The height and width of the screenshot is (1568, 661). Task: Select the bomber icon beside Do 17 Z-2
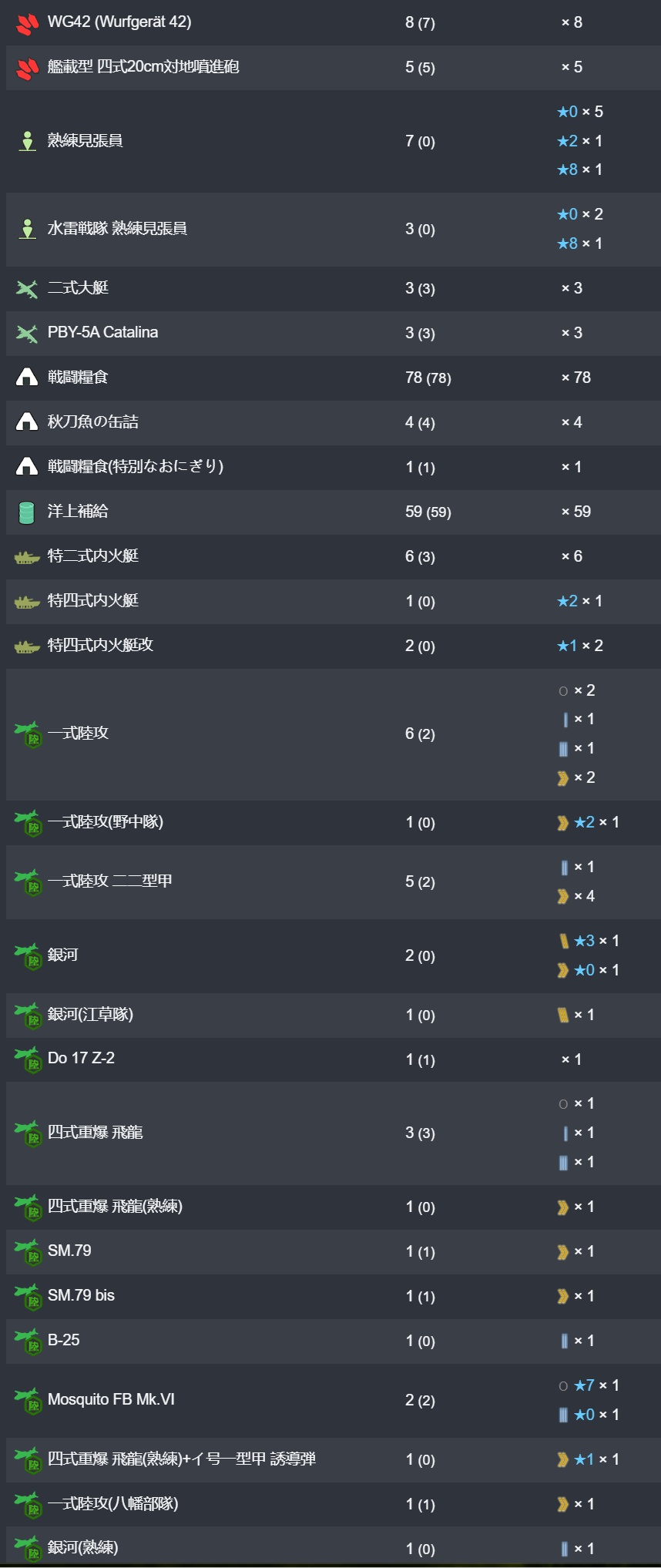click(29, 1060)
